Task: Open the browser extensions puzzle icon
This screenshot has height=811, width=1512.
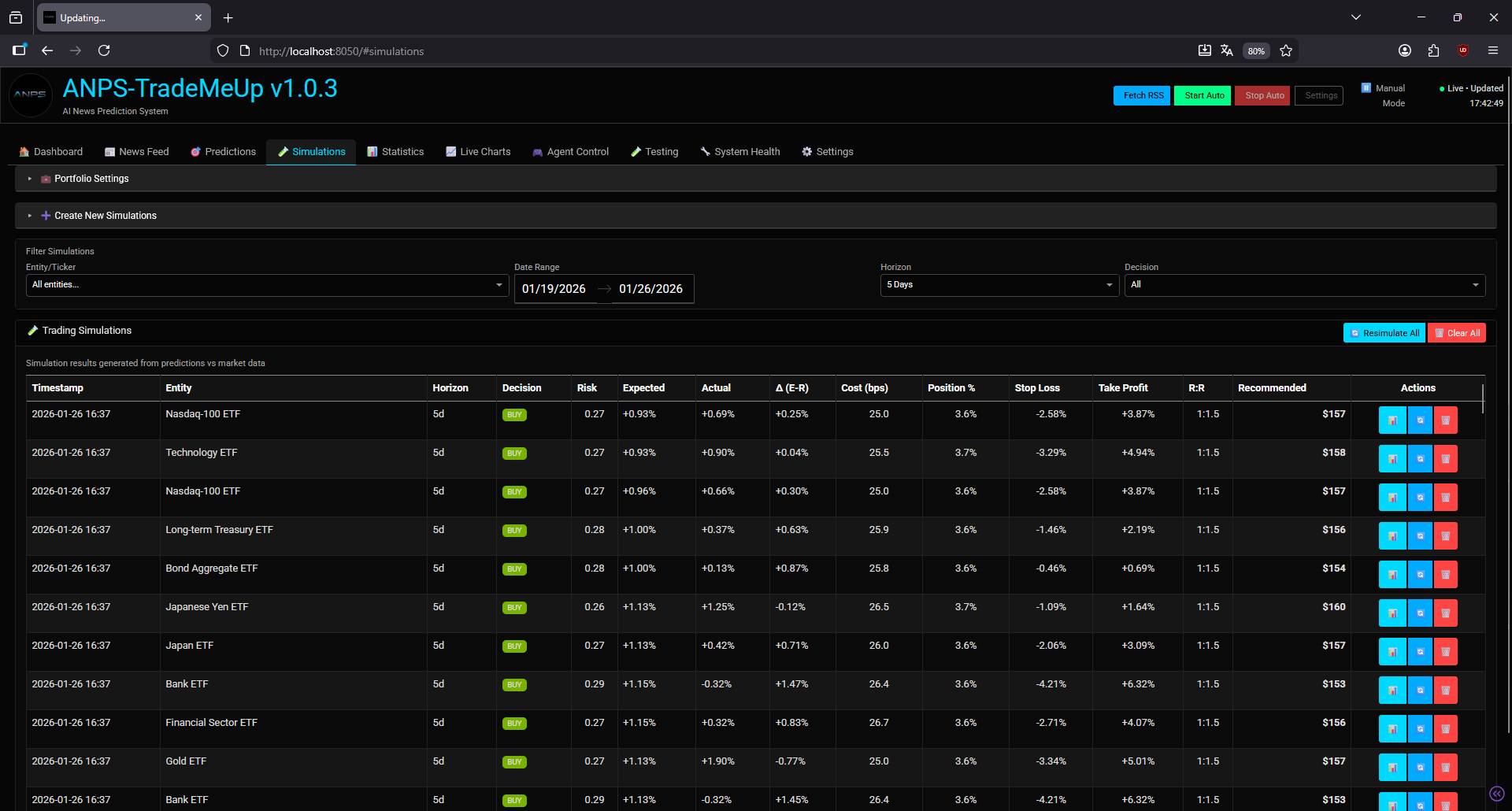Action: (x=1433, y=50)
